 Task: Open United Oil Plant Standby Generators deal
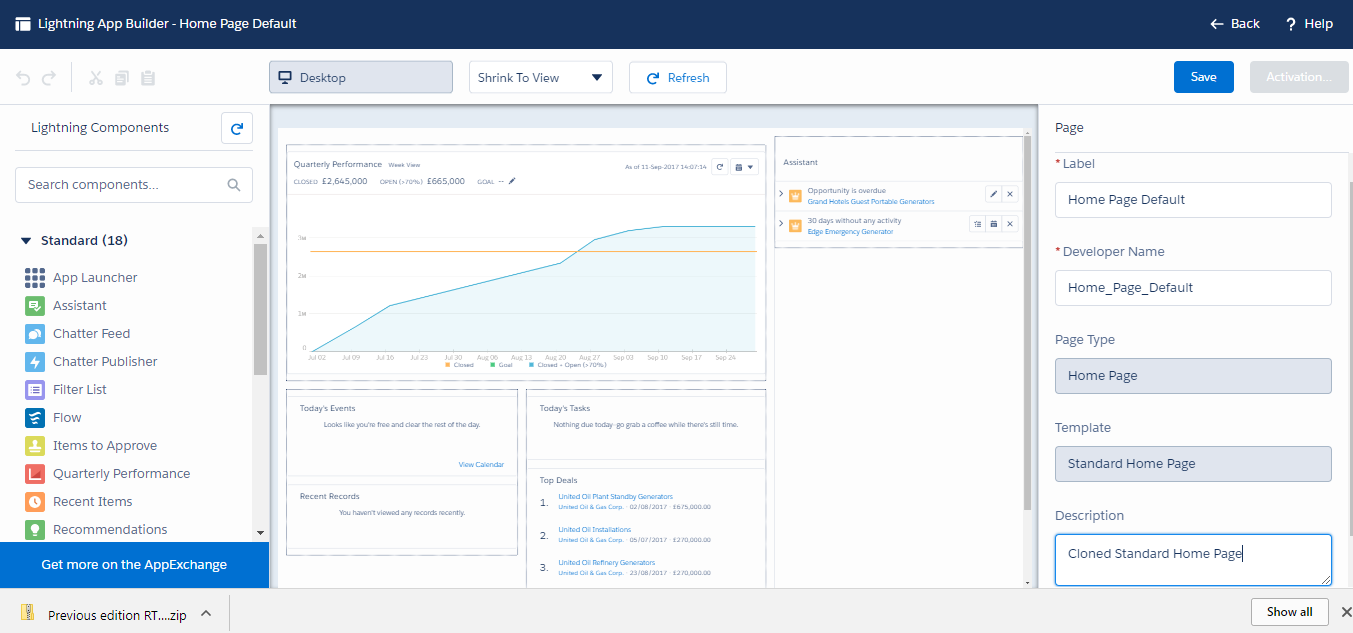[616, 496]
